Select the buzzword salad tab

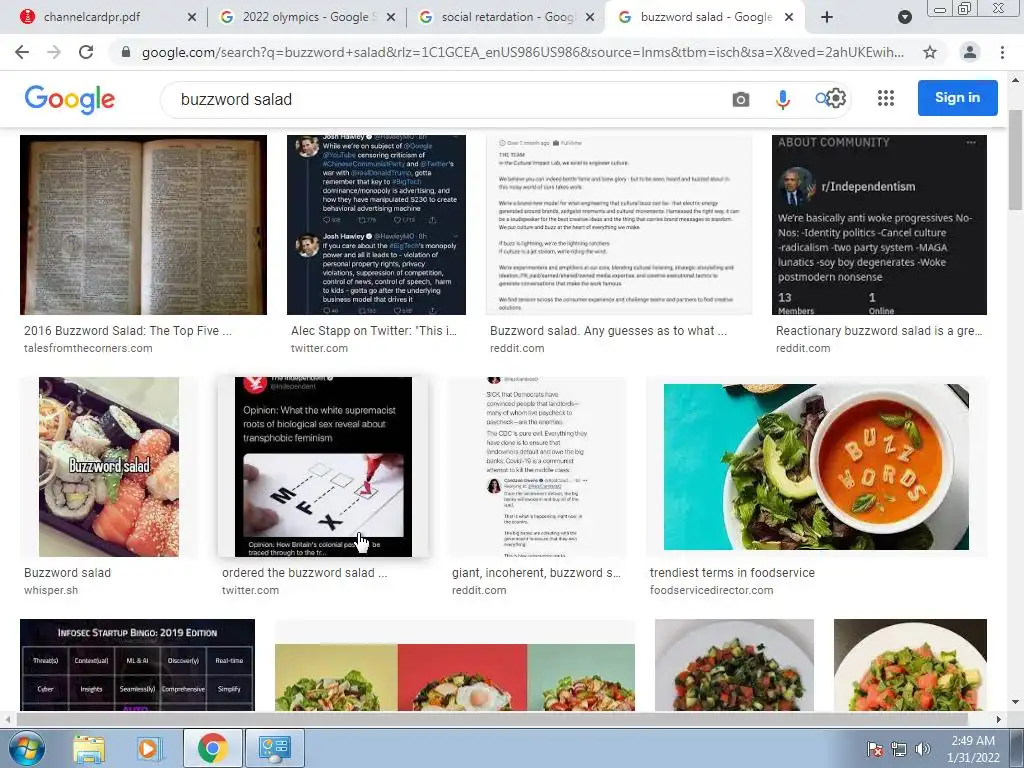tap(705, 17)
